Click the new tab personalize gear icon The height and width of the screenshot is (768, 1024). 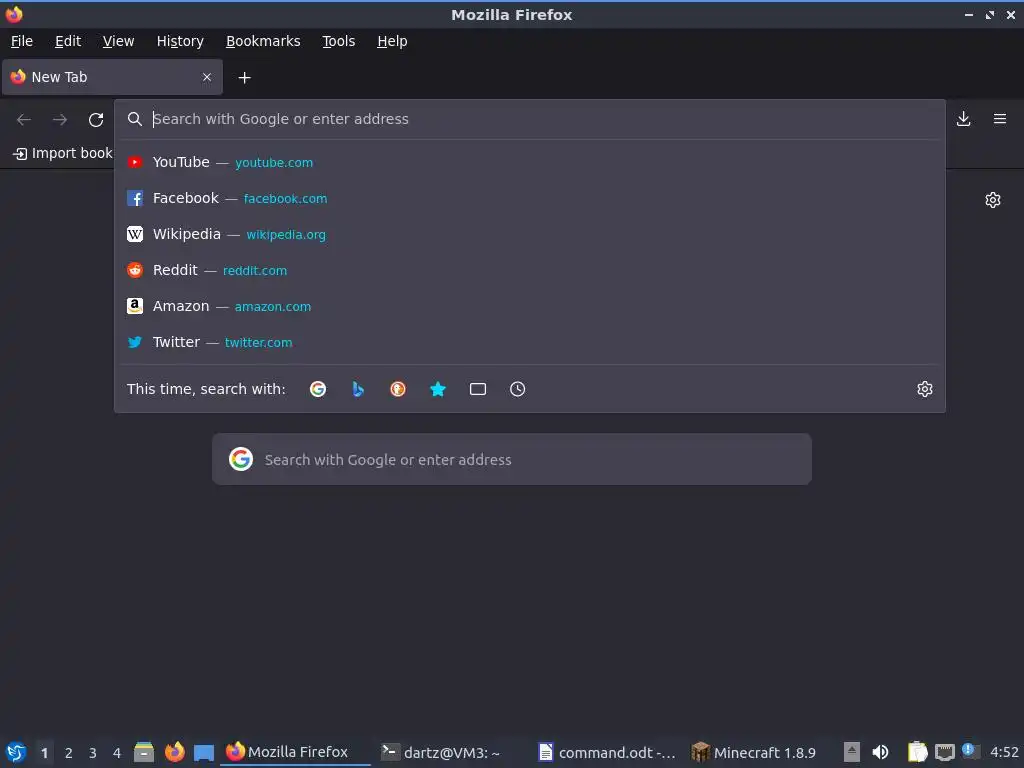[993, 200]
